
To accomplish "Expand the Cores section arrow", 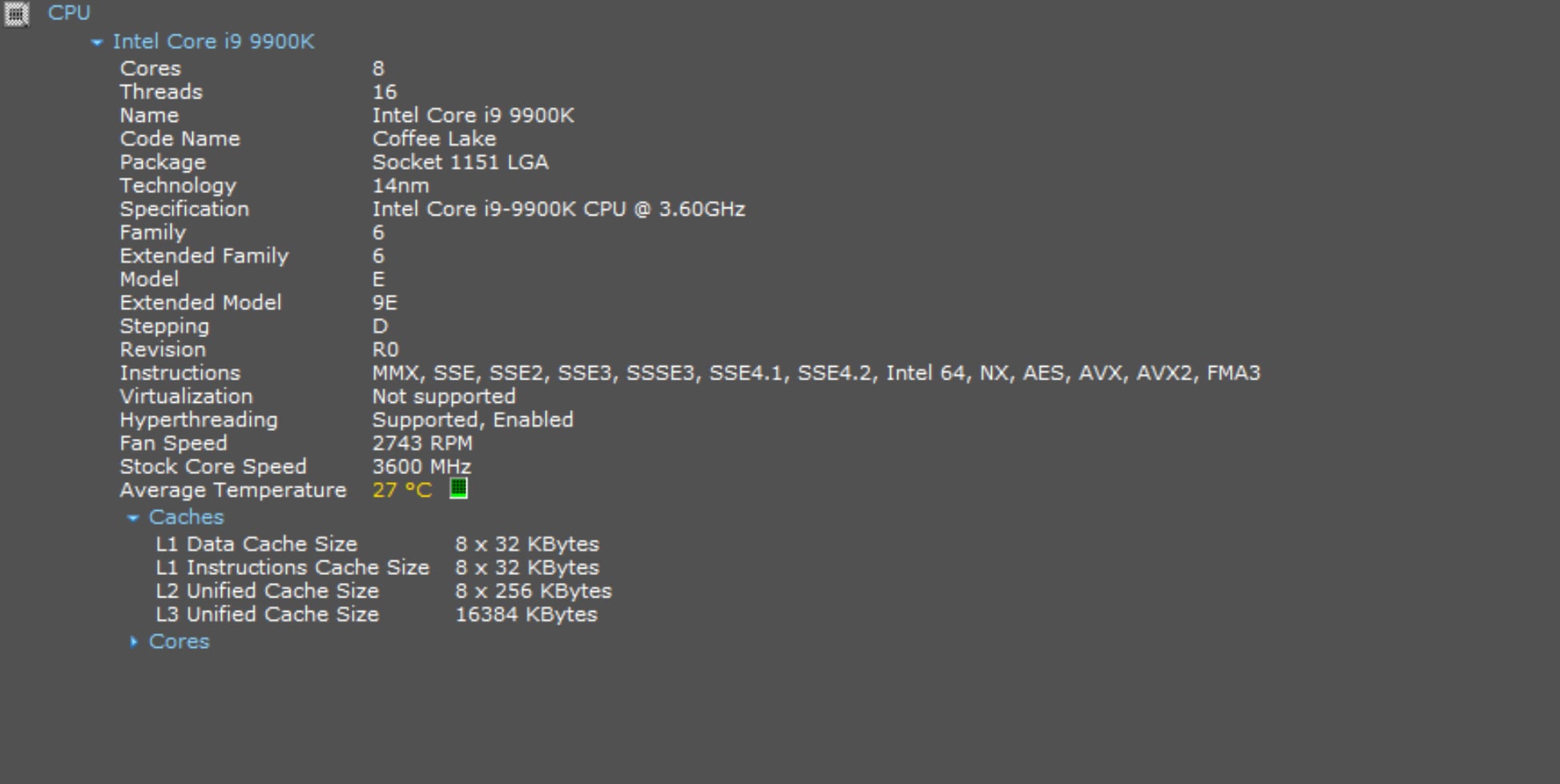I will [134, 641].
